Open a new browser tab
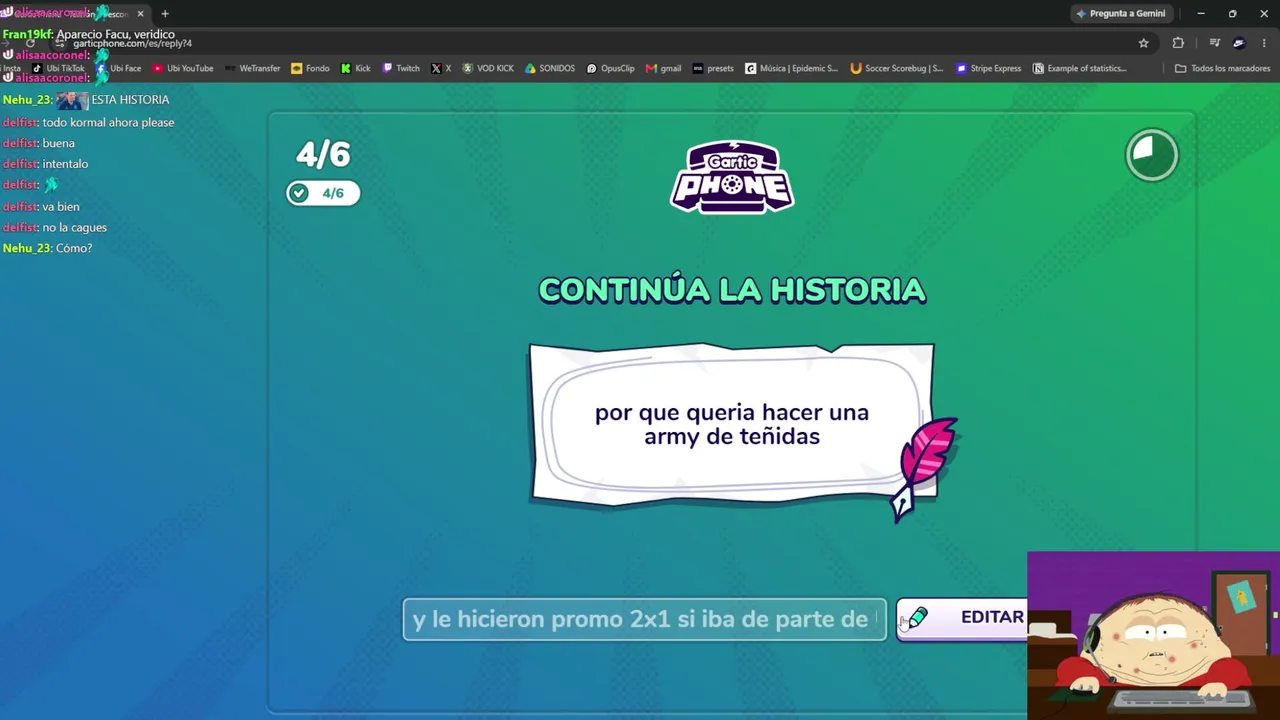Viewport: 1280px width, 720px height. 165,14
